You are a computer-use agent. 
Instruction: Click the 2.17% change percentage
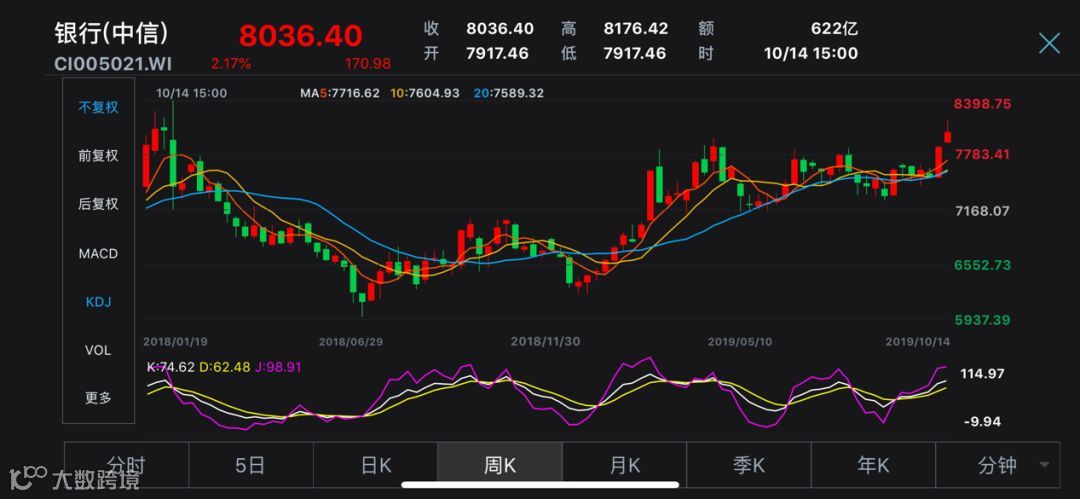[231, 64]
